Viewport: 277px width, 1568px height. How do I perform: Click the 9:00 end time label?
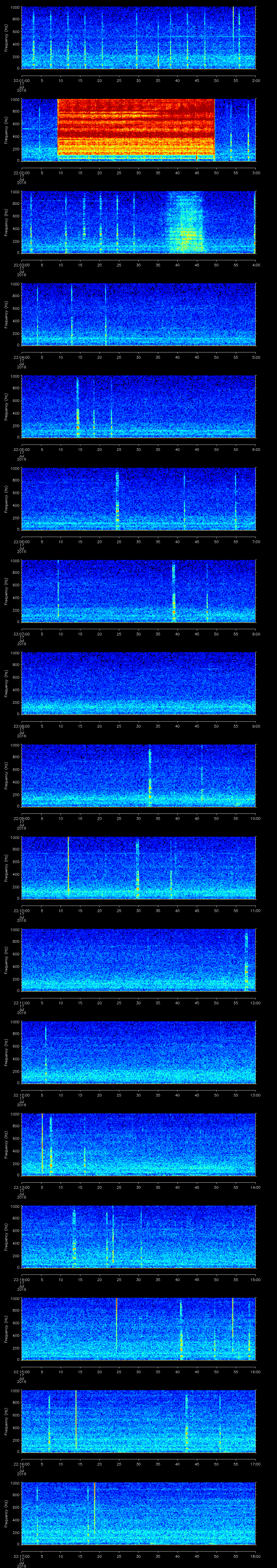coord(256,726)
